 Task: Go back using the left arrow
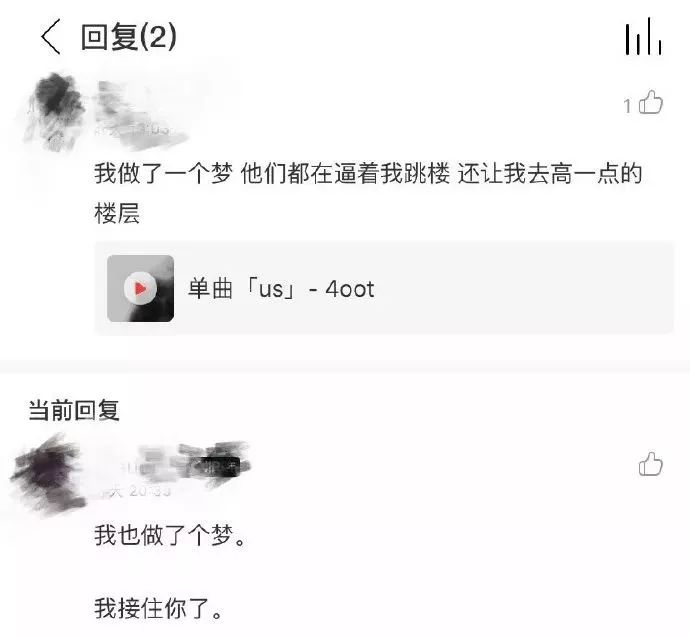51,37
